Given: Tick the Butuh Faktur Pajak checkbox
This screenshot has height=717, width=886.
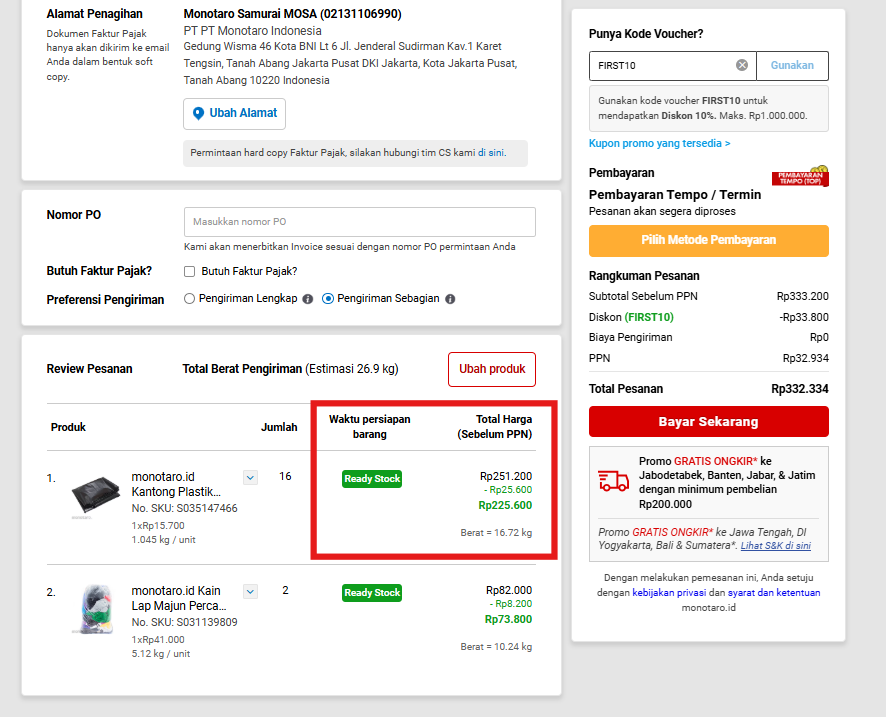Looking at the screenshot, I should click(189, 272).
